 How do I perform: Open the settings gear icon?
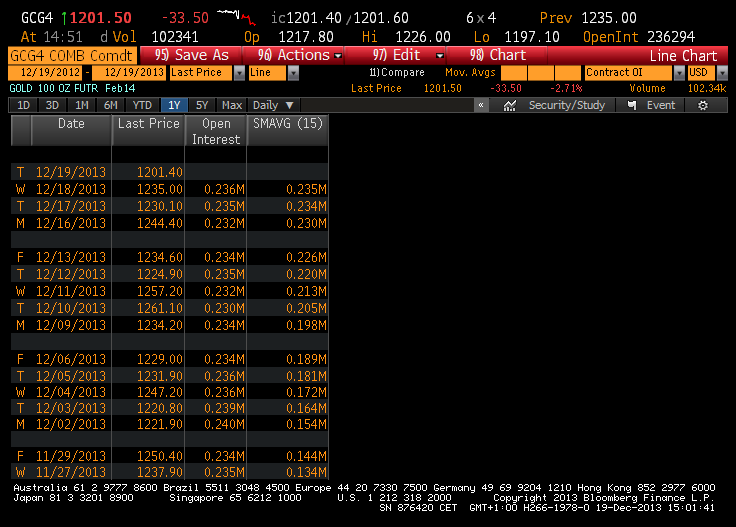pos(703,106)
